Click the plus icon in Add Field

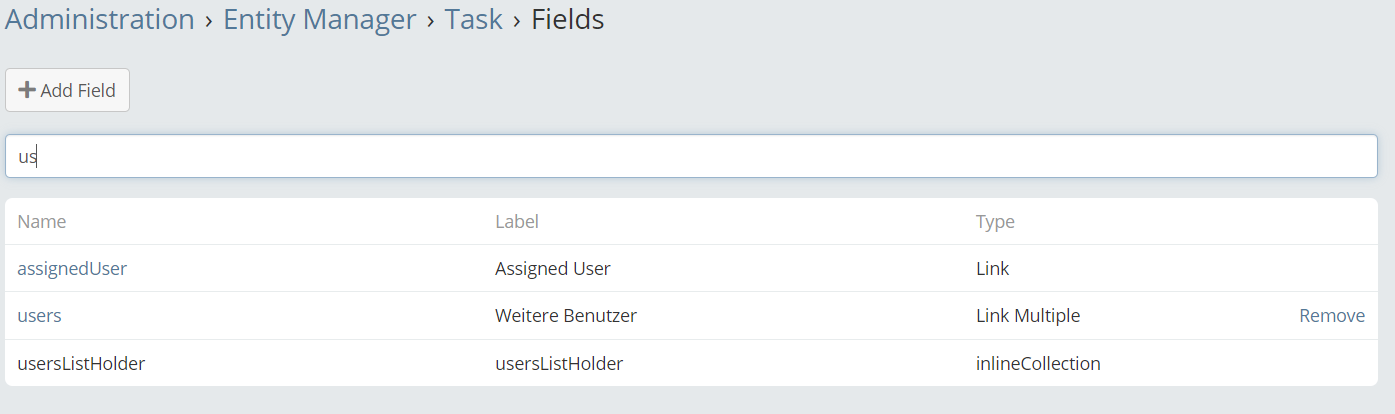pos(27,90)
